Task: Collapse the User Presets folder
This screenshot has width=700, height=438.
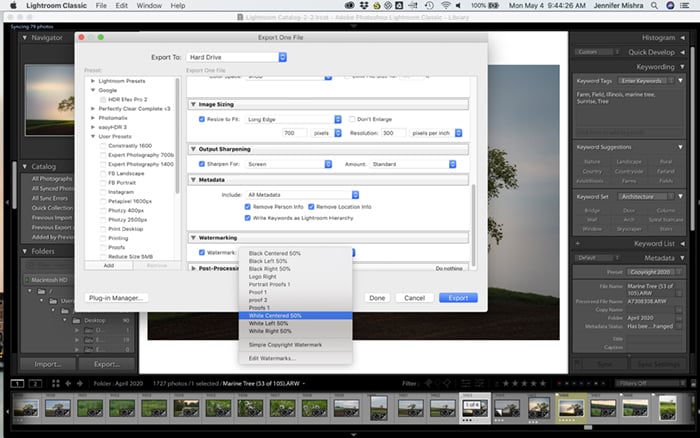Action: click(x=93, y=136)
